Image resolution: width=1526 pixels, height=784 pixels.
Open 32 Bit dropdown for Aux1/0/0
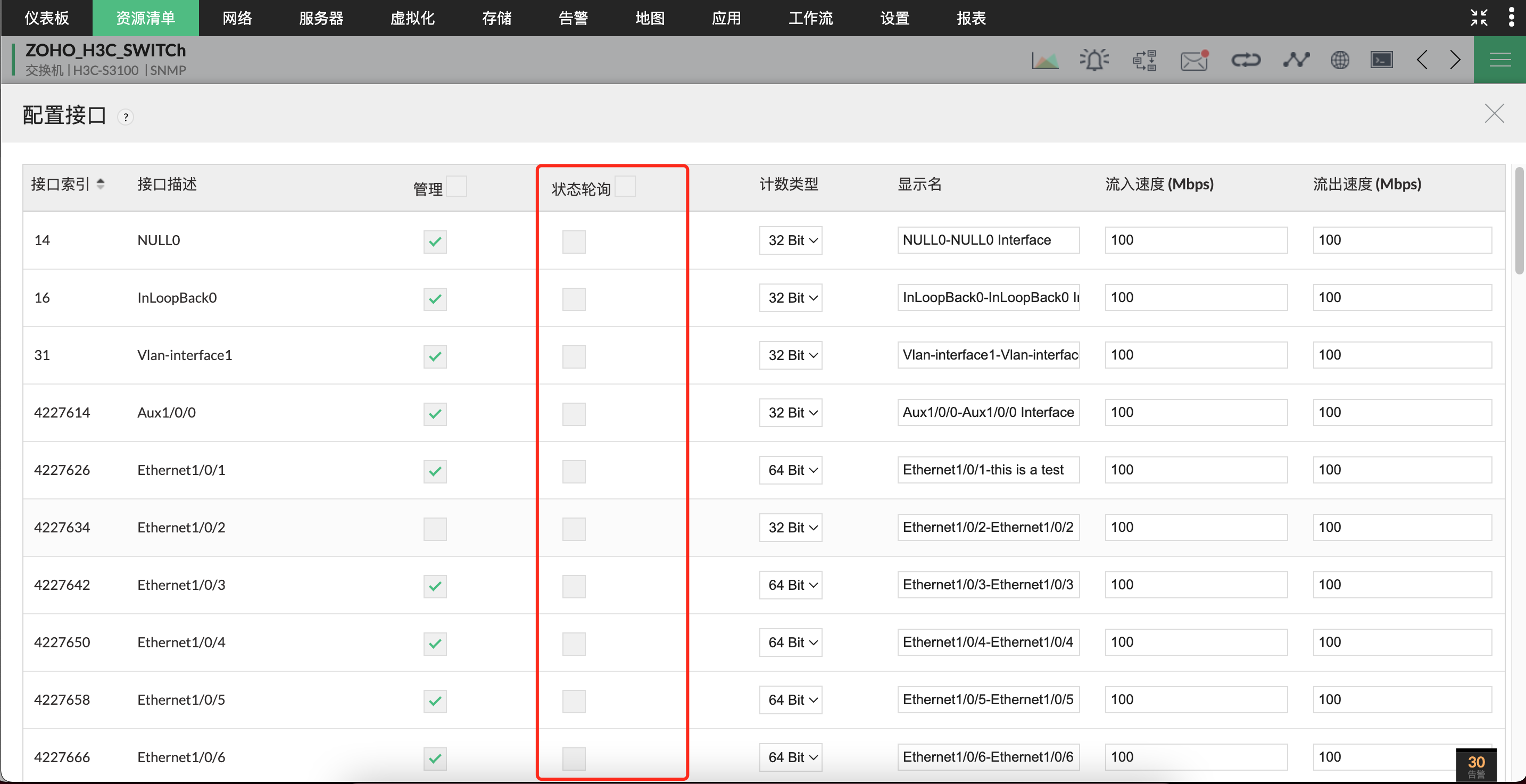coord(790,413)
